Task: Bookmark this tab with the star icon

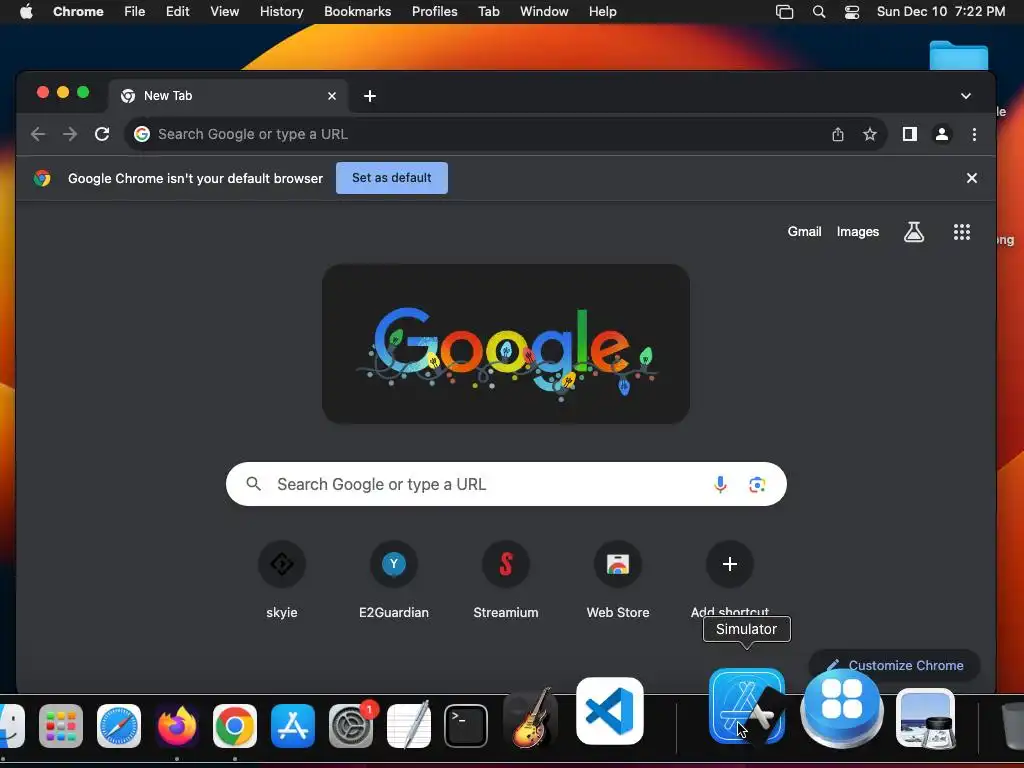Action: [870, 135]
